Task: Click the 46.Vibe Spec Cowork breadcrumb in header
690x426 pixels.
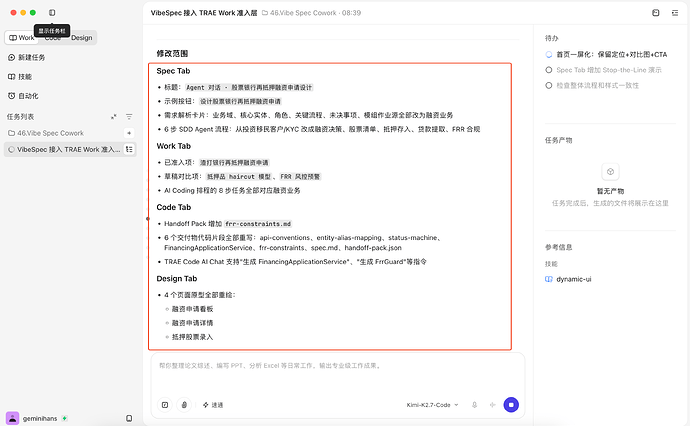Action: [x=303, y=13]
